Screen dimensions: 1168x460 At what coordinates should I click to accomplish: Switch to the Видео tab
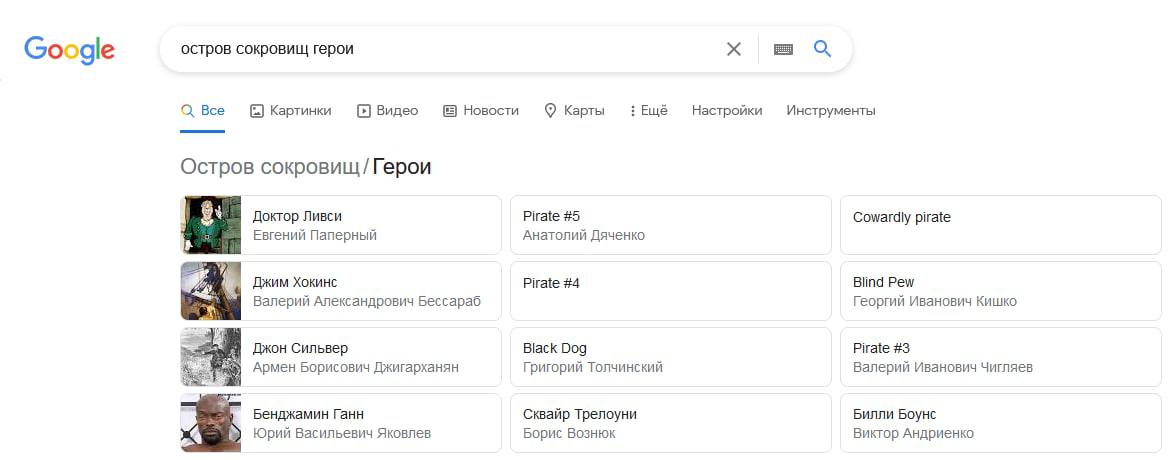[387, 111]
